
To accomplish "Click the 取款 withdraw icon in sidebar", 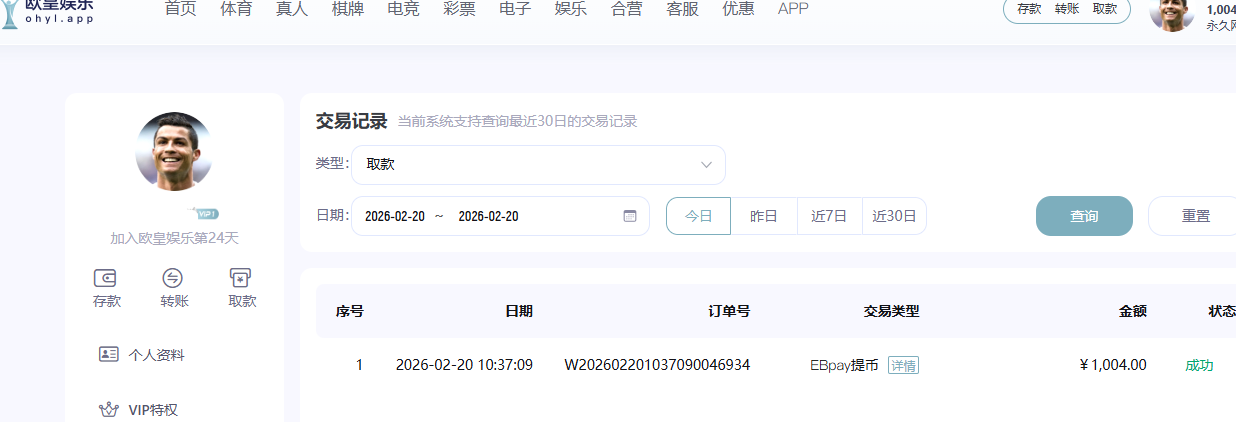I will tap(240, 278).
